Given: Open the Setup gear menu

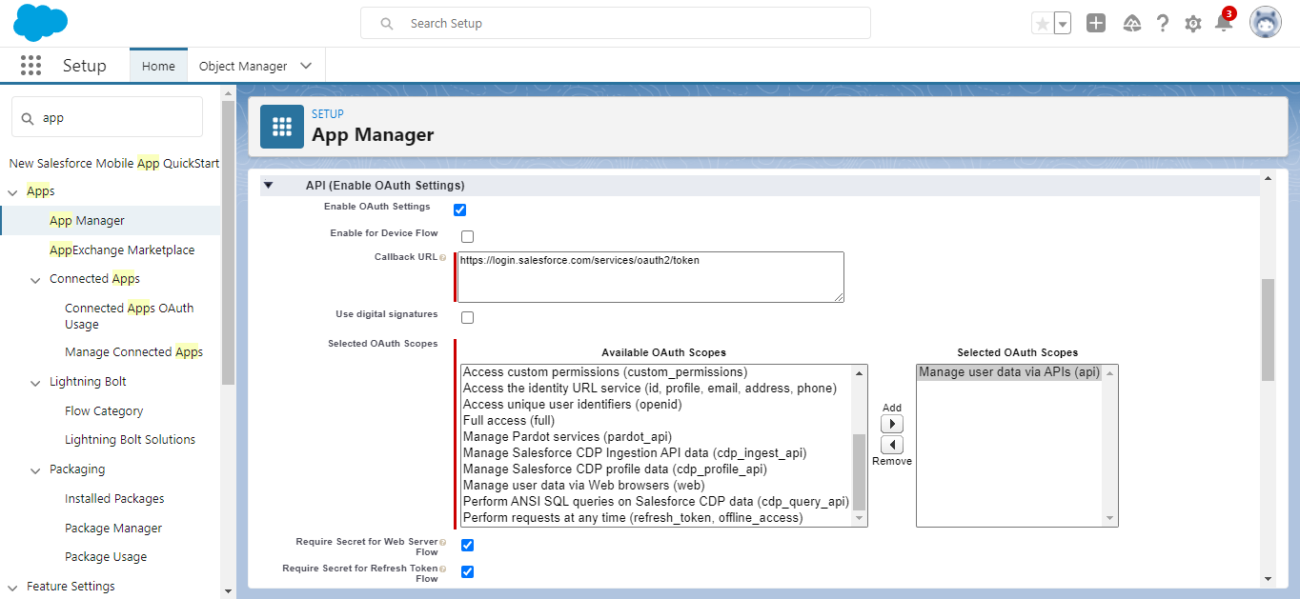Looking at the screenshot, I should pos(1193,24).
